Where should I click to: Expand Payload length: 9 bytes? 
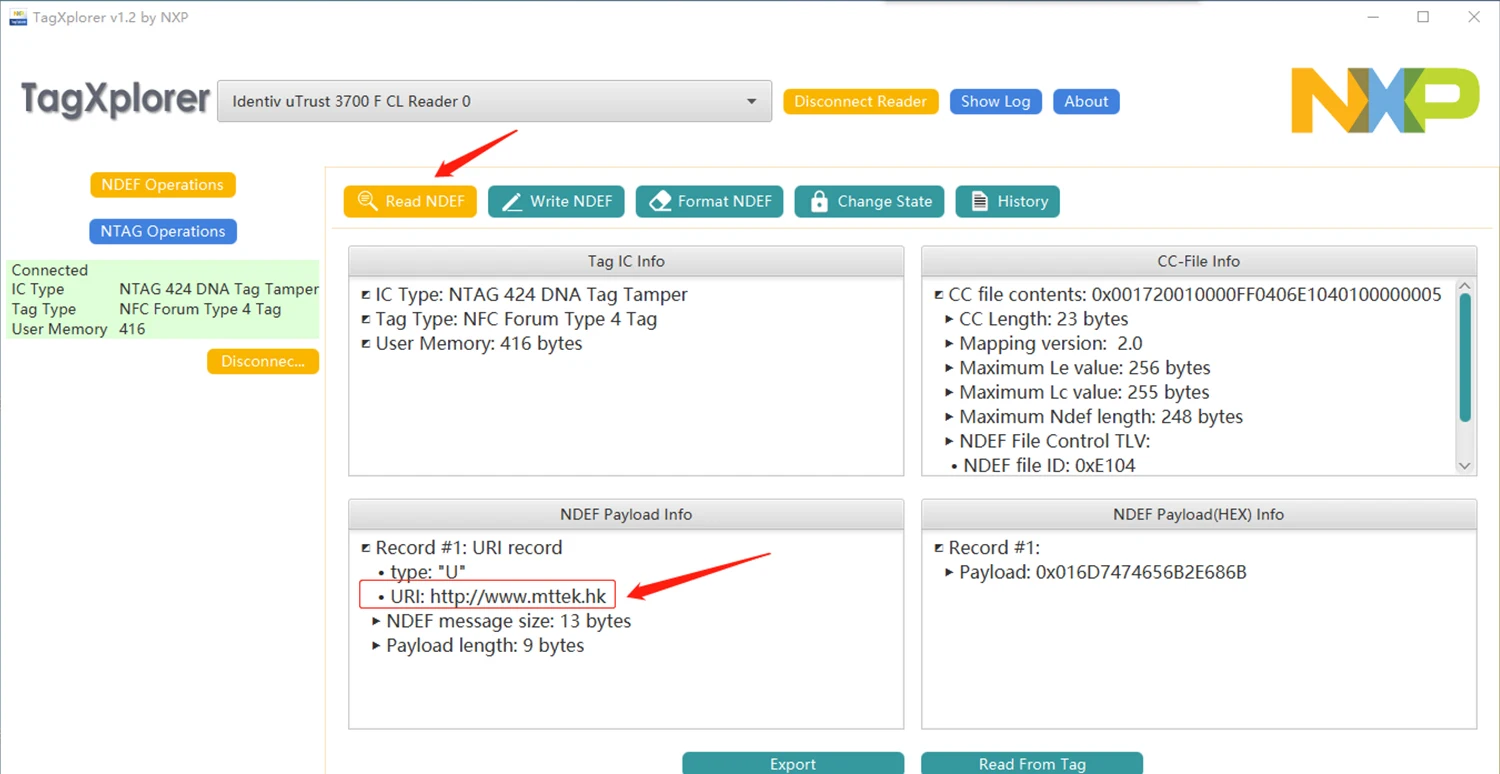[x=377, y=645]
